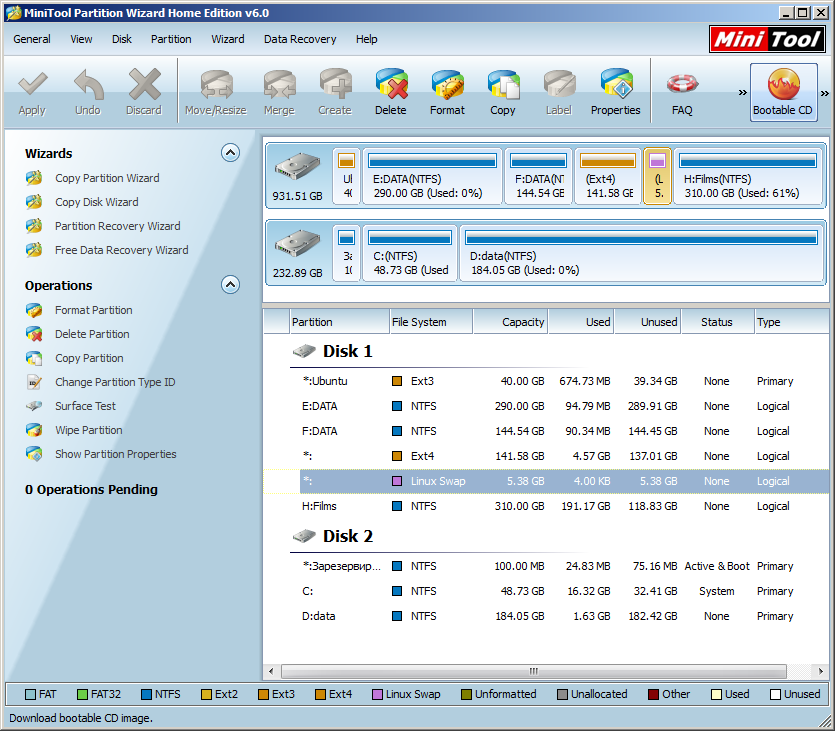Click the Capacity column header
Viewport: 835px width, 731px height.
tap(511, 322)
